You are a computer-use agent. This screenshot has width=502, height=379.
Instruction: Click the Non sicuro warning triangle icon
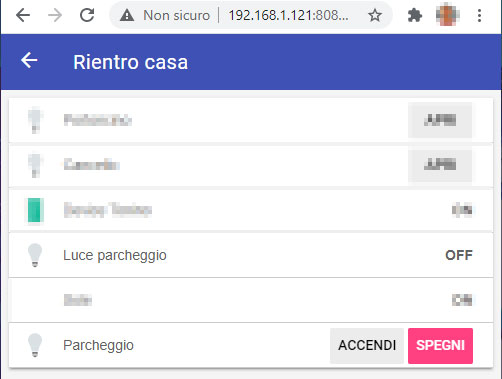127,15
